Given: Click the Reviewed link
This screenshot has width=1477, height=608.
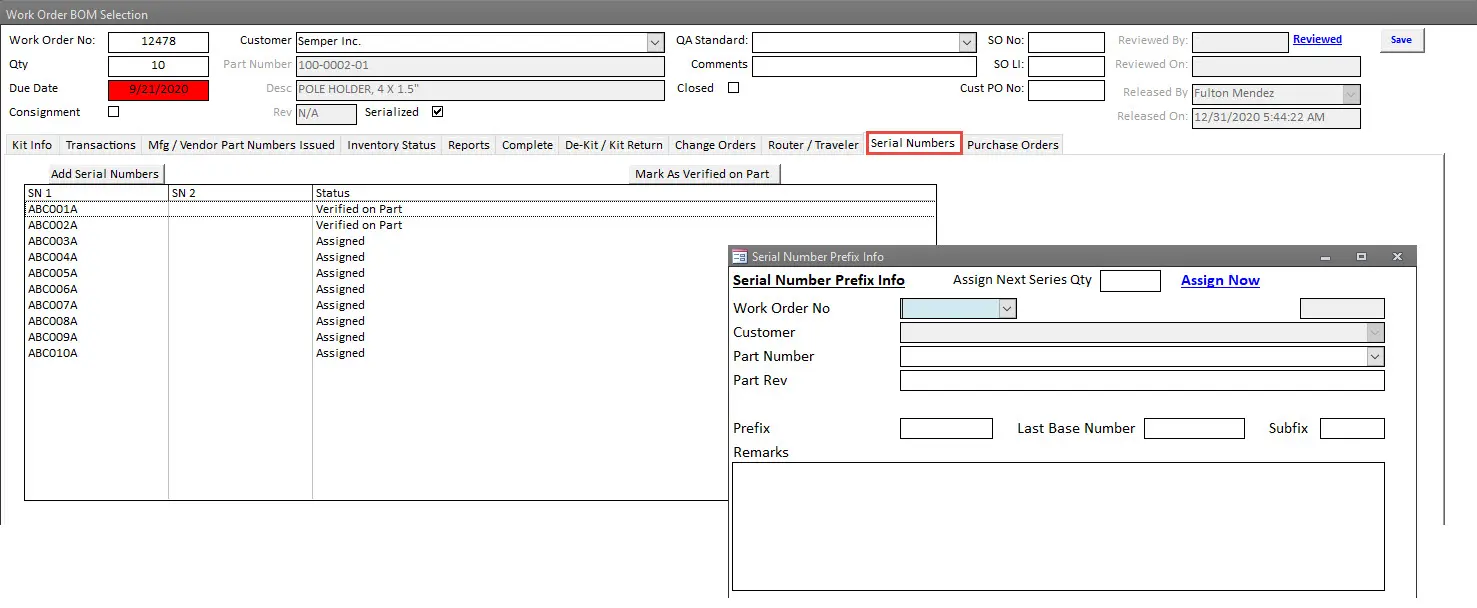Looking at the screenshot, I should (1317, 40).
